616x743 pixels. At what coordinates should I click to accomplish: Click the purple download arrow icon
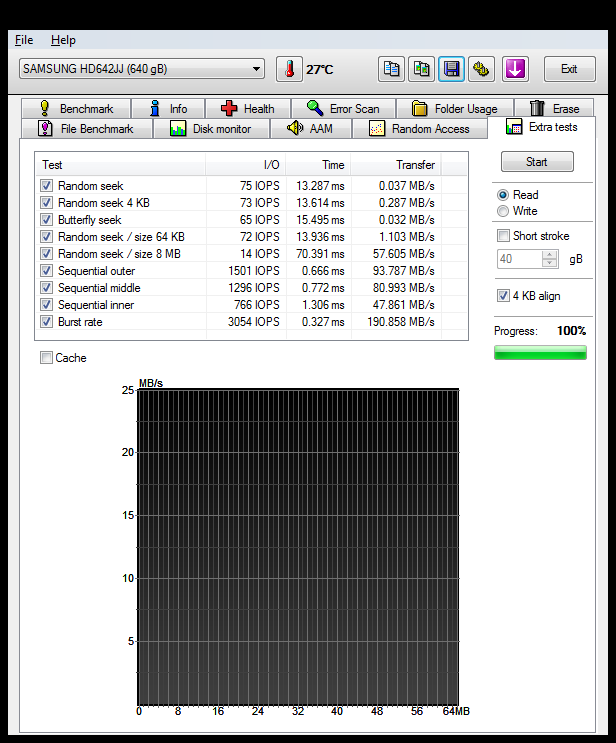point(515,69)
